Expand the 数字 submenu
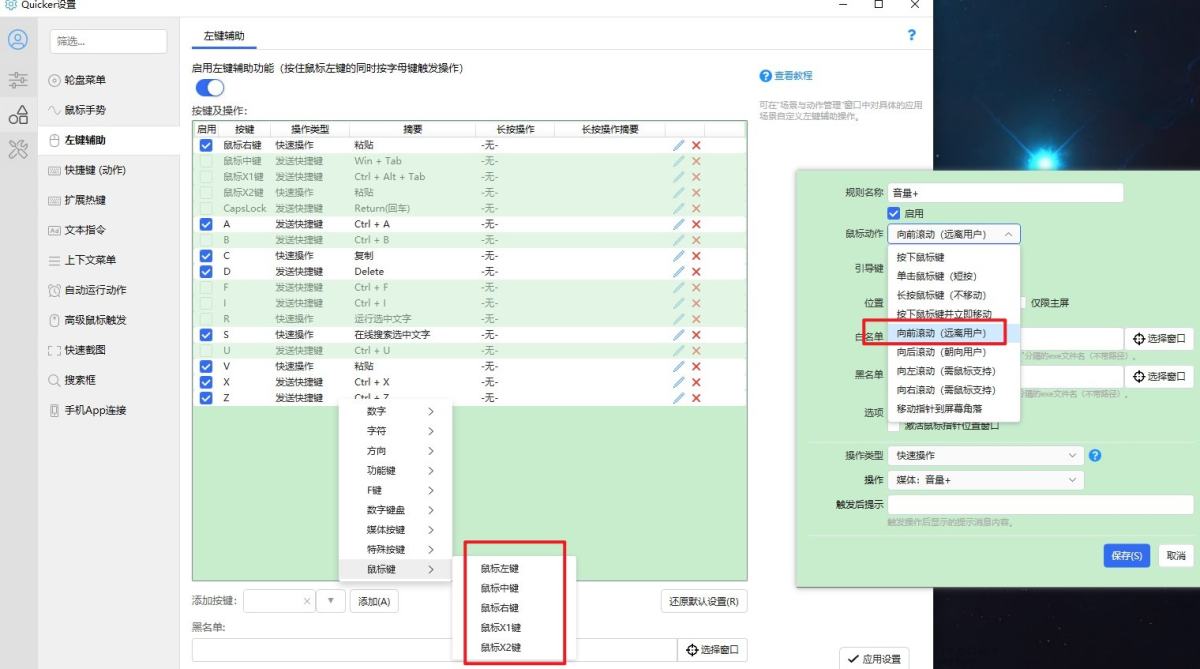 coord(396,411)
